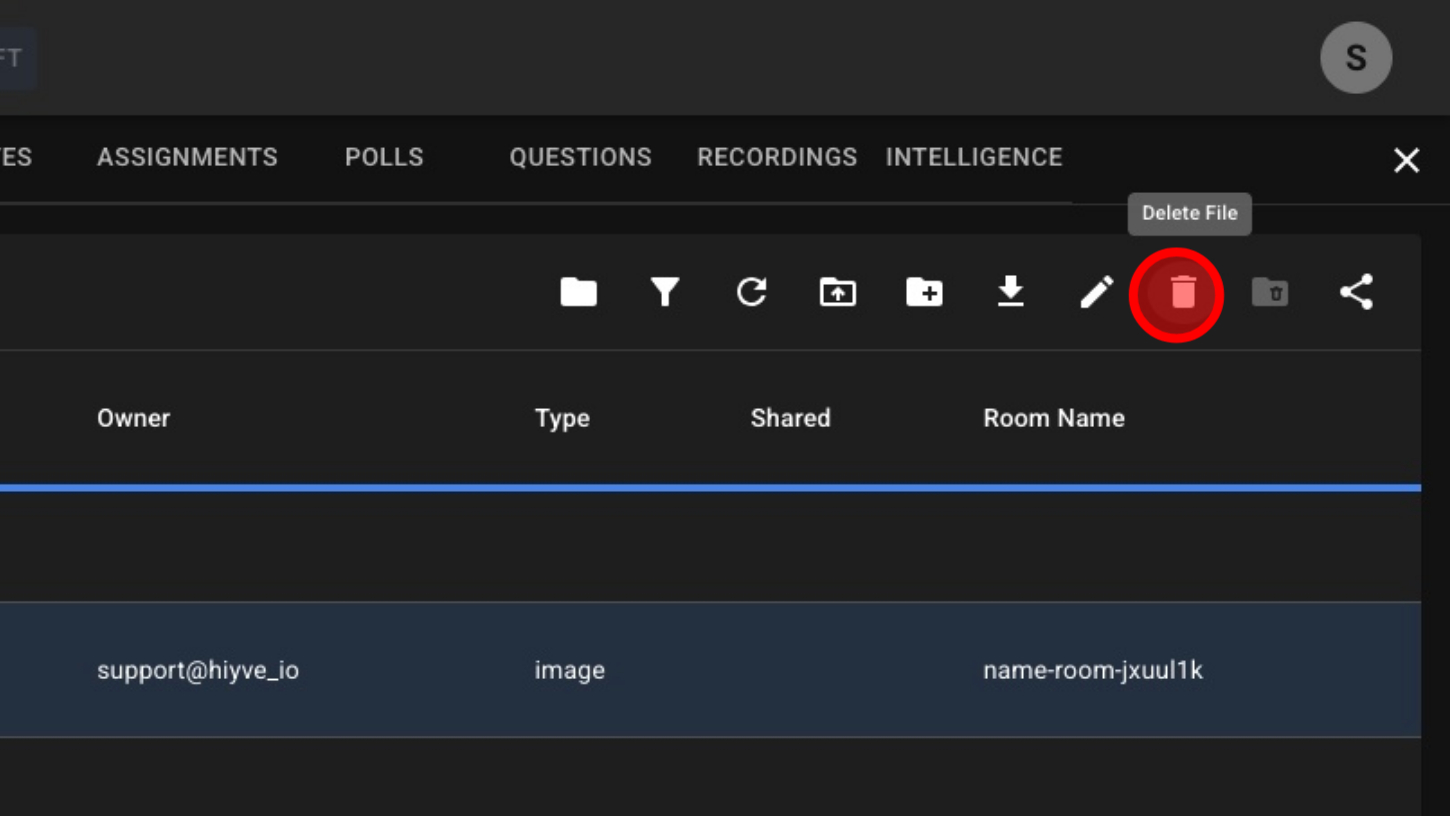Click the upload file icon
1450x816 pixels.
(x=838, y=292)
